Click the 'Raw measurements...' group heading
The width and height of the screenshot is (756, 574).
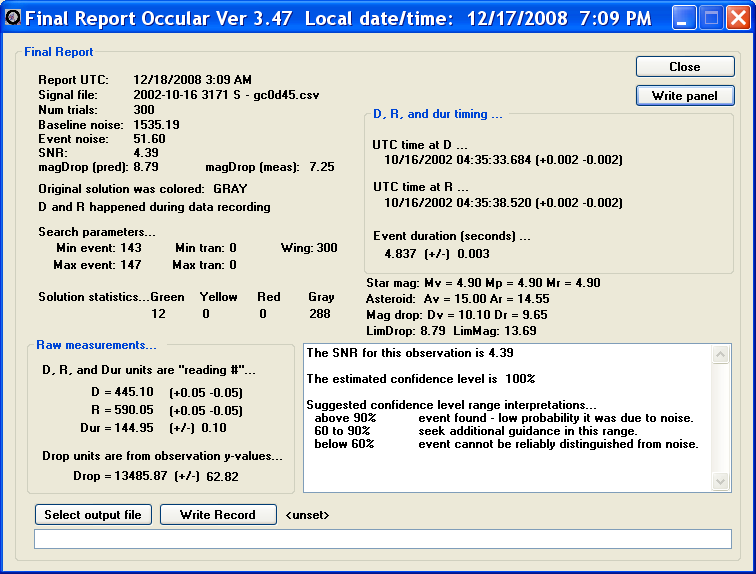pos(96,345)
